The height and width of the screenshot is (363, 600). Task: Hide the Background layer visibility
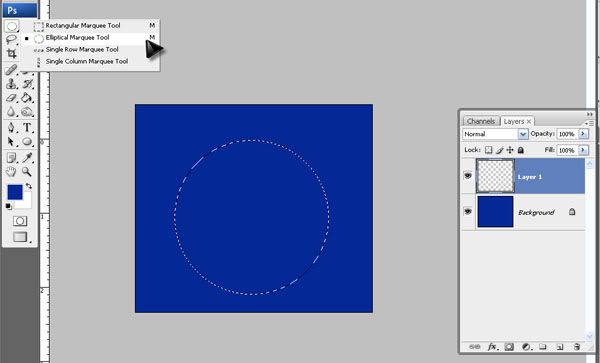pos(468,211)
